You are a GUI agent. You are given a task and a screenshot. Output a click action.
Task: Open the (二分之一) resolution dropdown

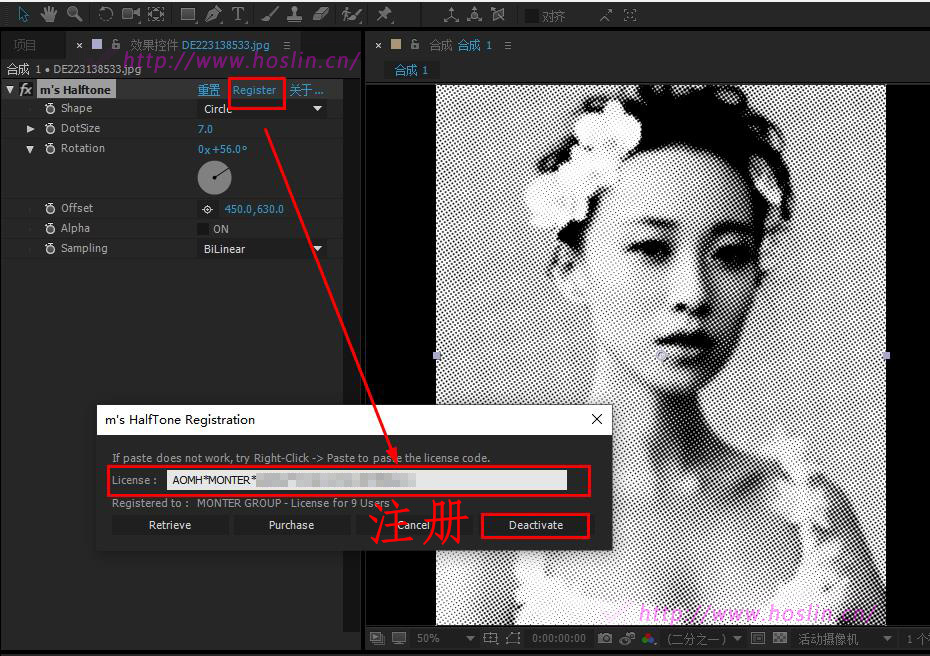click(x=704, y=639)
